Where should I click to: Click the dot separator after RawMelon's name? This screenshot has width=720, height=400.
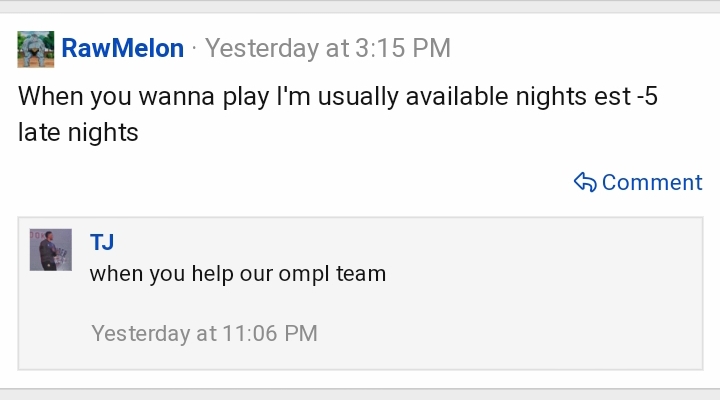tap(194, 48)
